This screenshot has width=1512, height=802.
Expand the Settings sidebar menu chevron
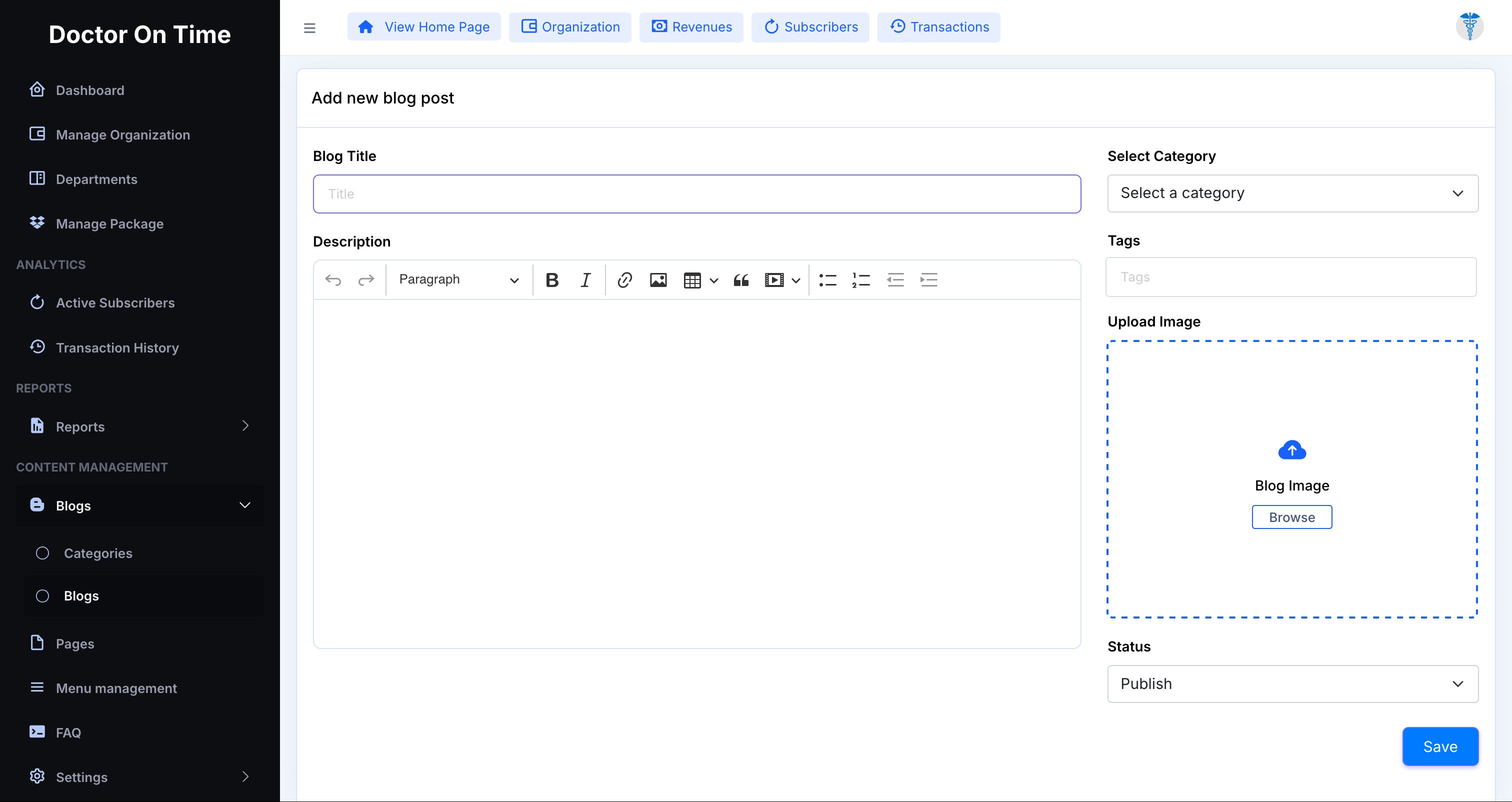pos(245,776)
